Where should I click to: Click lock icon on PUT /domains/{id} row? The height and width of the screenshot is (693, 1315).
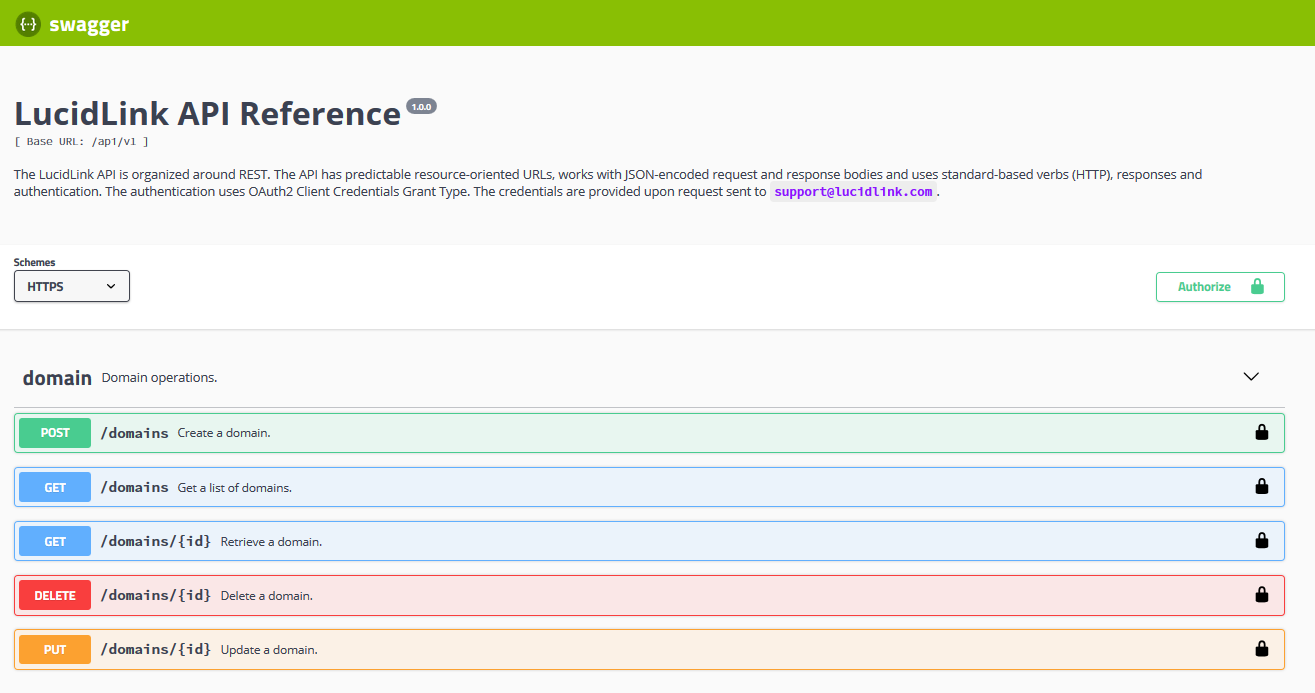(1261, 648)
